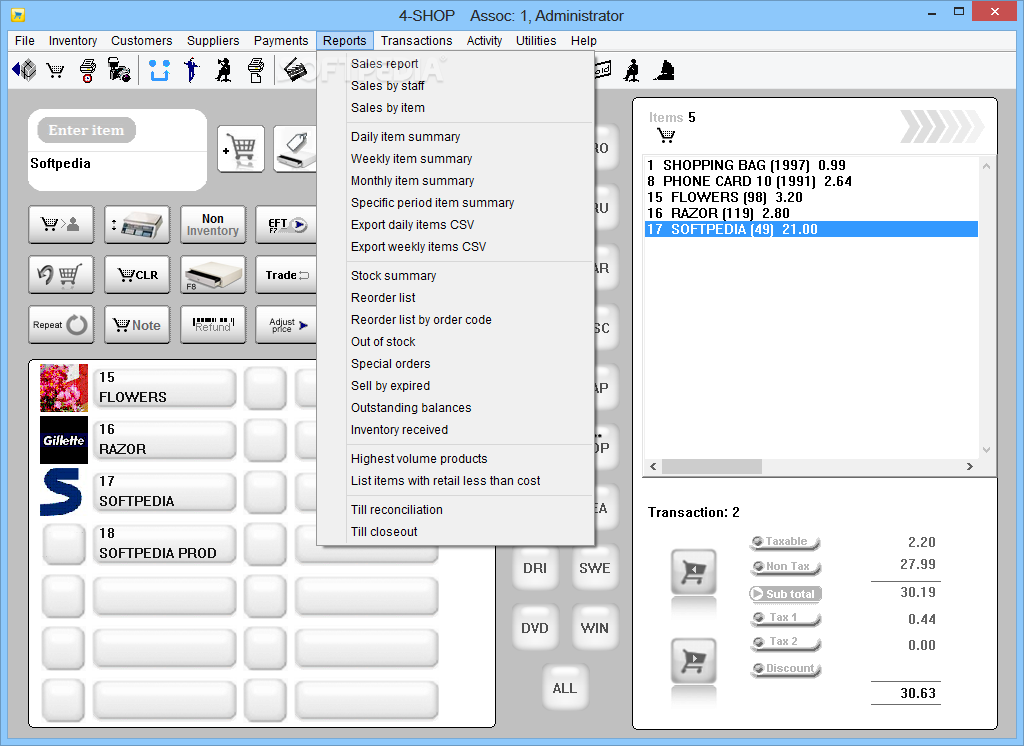Select Outstanding balances report

tap(411, 408)
